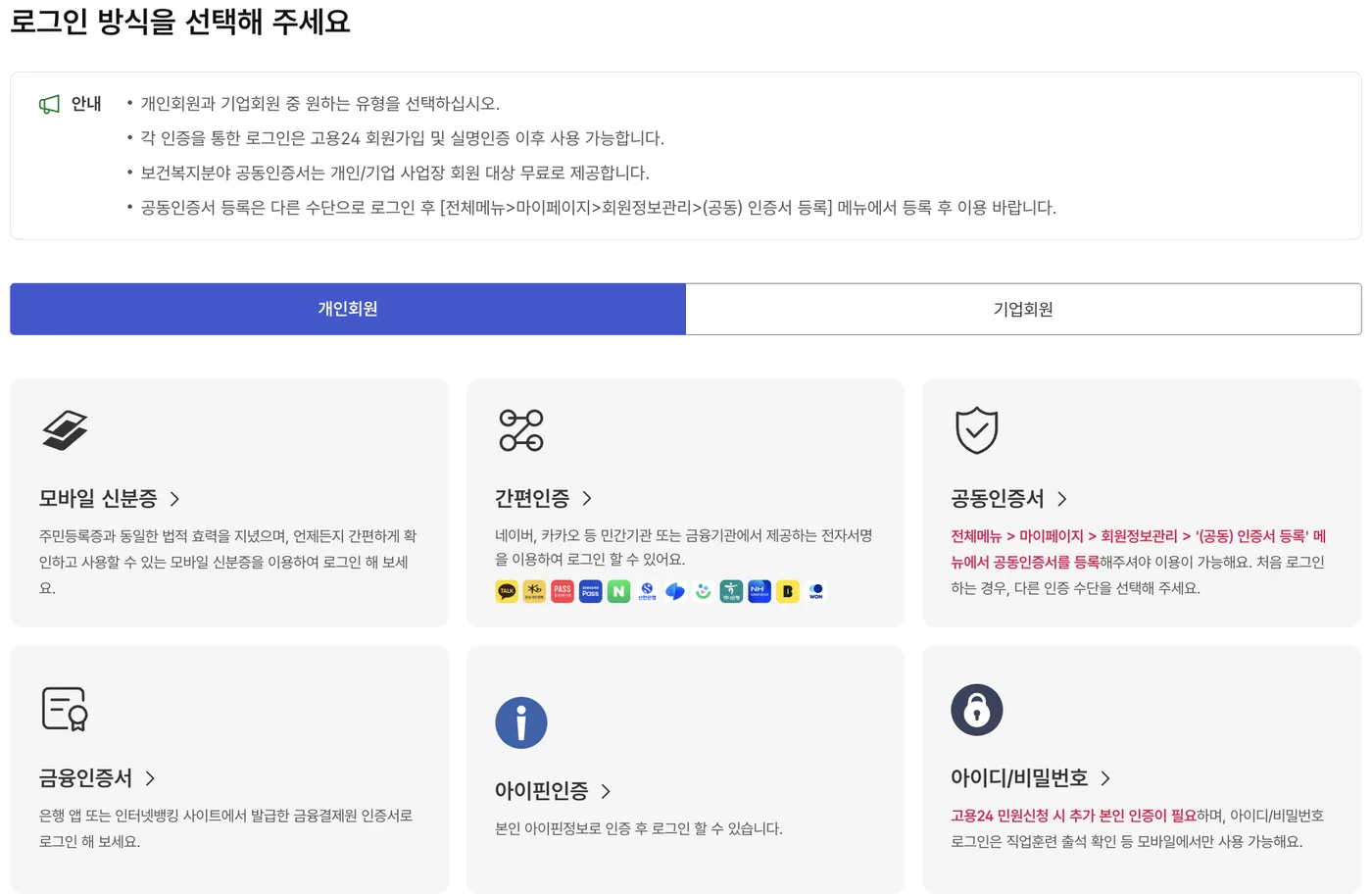
Task: Click the chevron beside 금융인증서
Action: pyautogui.click(x=150, y=779)
